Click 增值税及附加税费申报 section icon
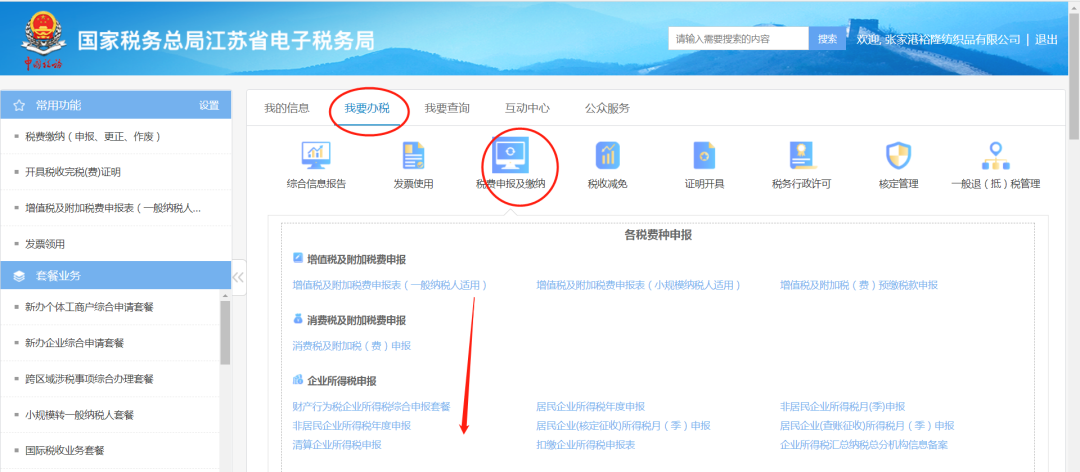Viewport: 1080px width, 472px height. tap(298, 259)
